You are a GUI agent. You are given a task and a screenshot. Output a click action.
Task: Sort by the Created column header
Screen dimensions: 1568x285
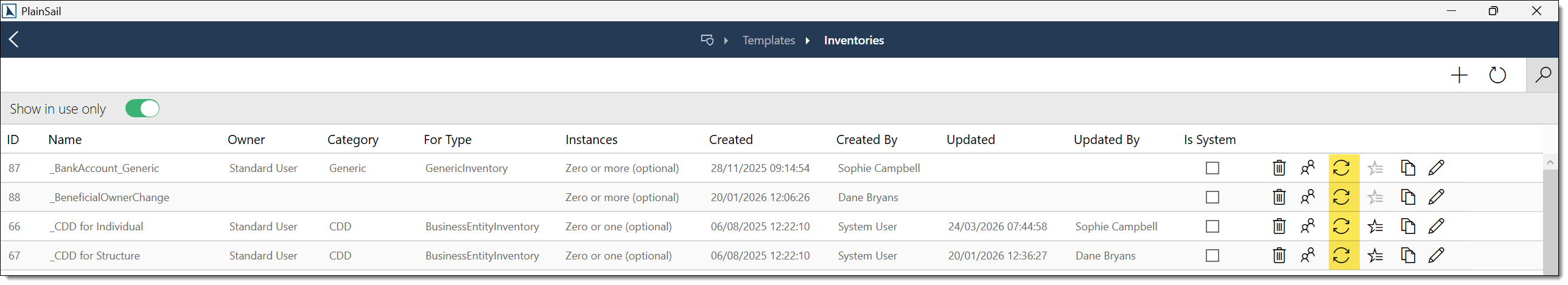(730, 140)
